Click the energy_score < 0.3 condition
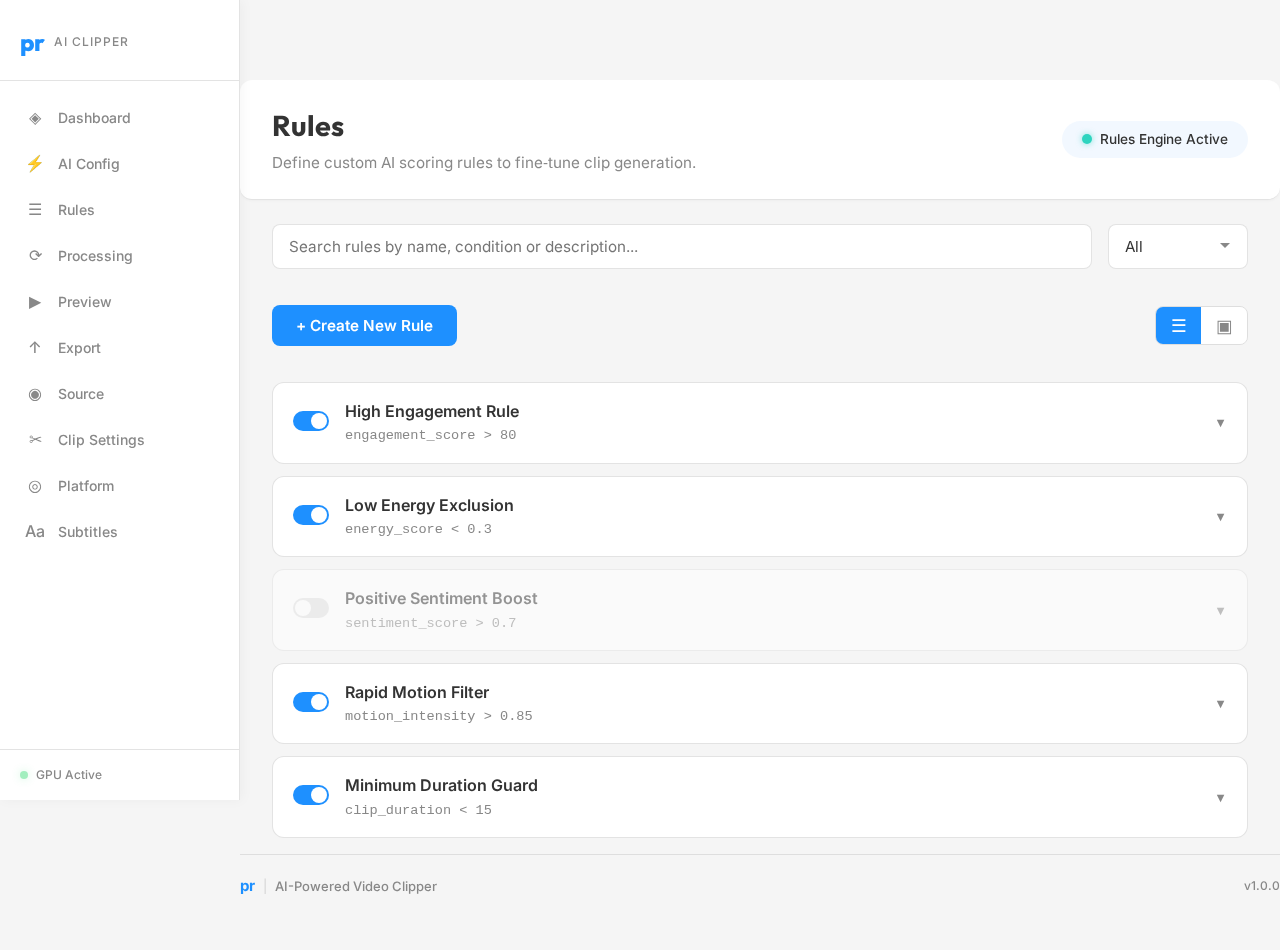1280x950 pixels. pyautogui.click(x=418, y=530)
